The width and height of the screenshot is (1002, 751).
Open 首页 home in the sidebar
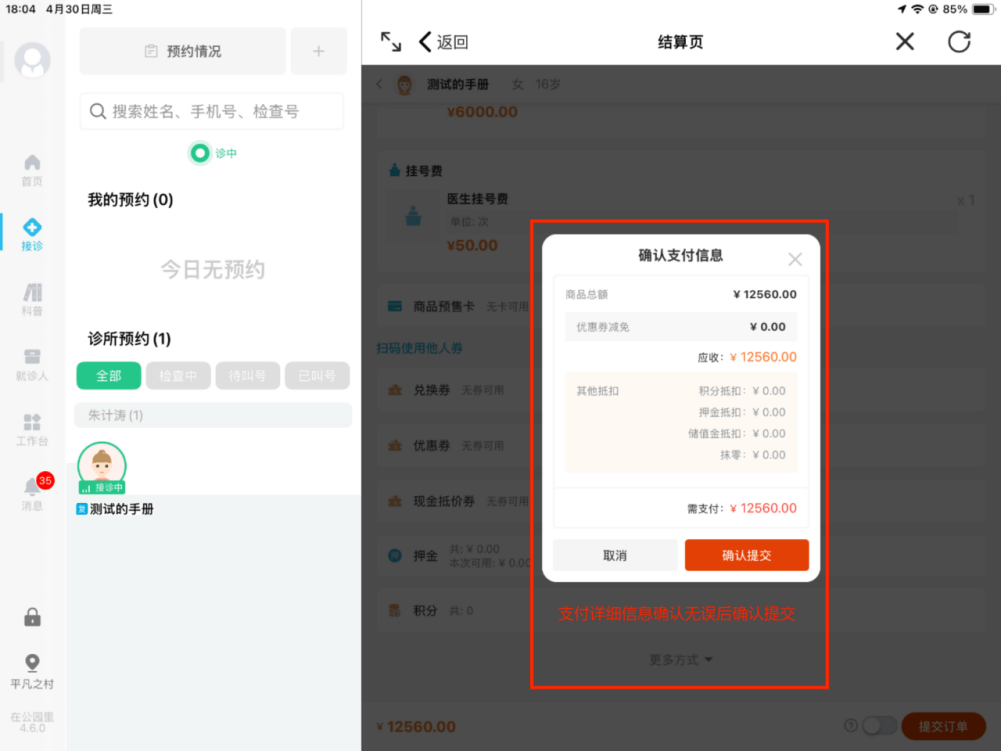point(32,169)
